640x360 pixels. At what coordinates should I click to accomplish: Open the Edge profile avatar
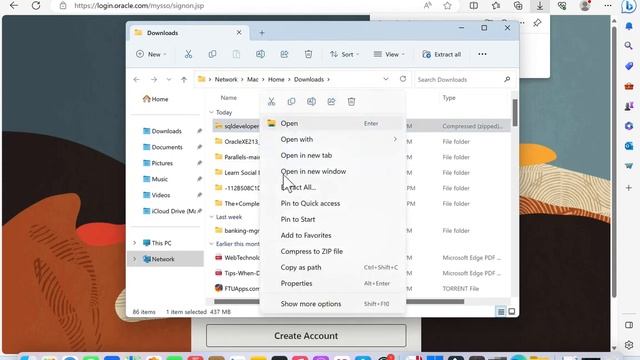point(585,6)
